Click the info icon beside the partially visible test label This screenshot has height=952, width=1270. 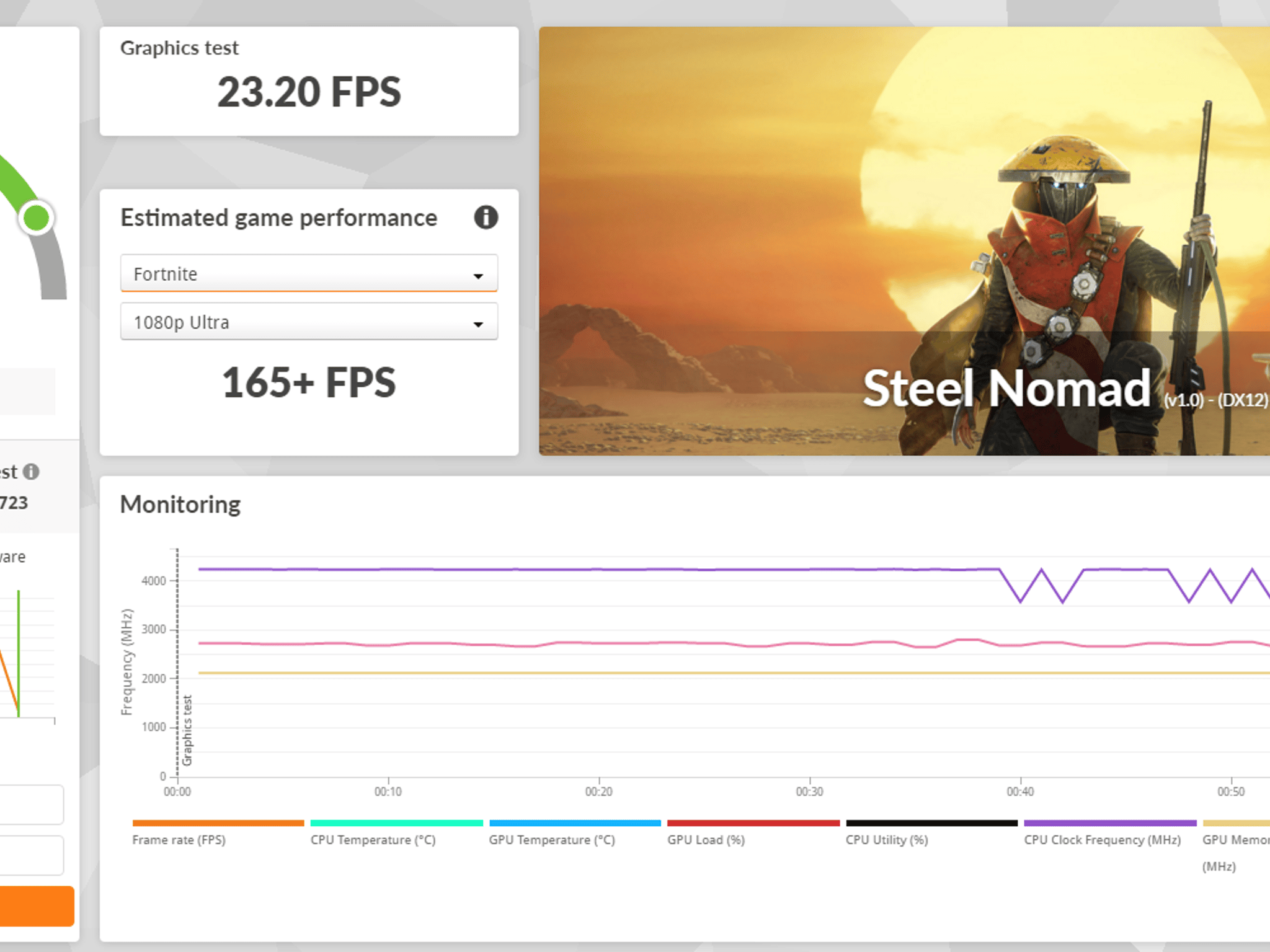(31, 472)
